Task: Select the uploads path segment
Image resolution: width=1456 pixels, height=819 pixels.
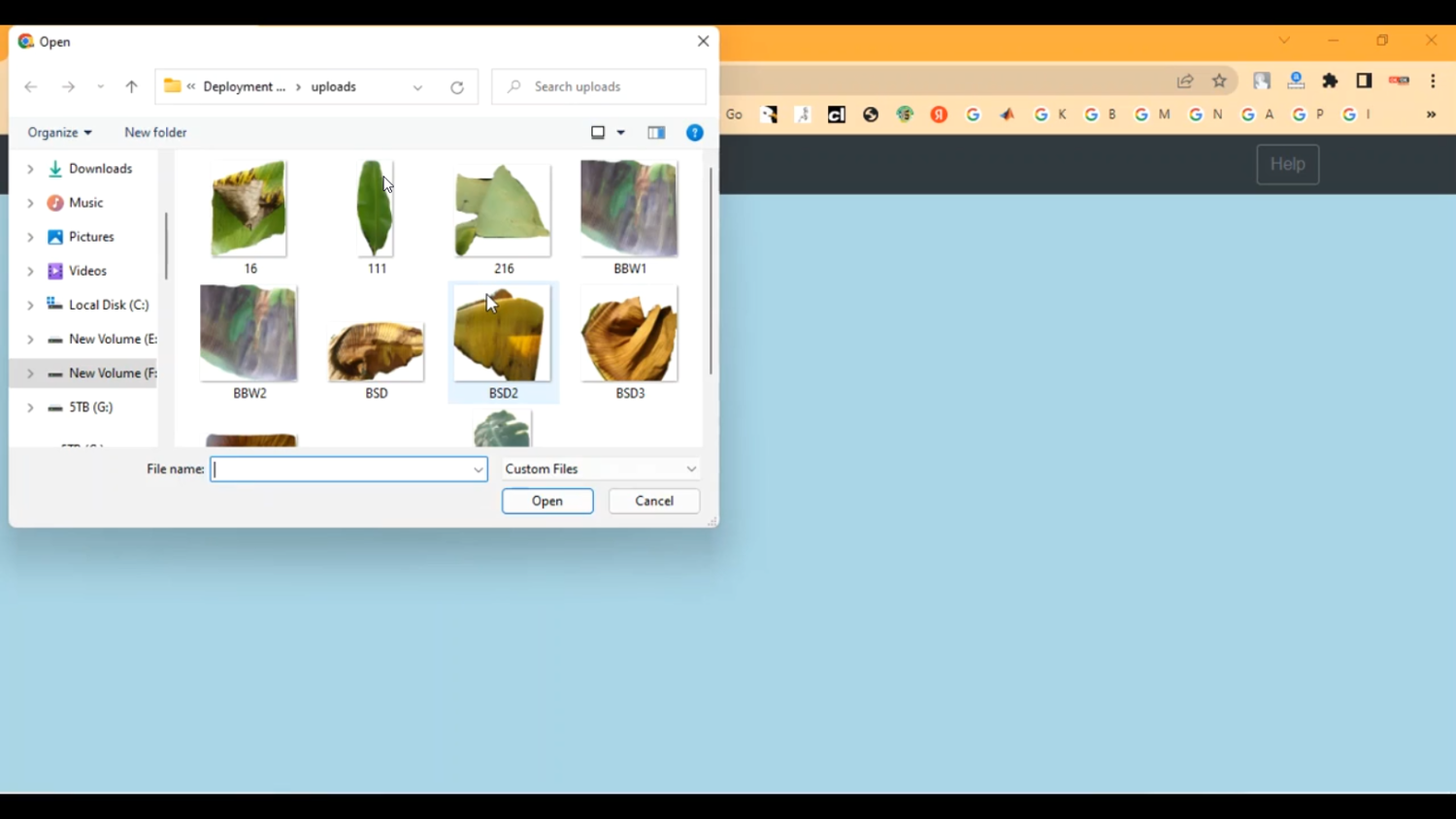Action: click(x=334, y=86)
